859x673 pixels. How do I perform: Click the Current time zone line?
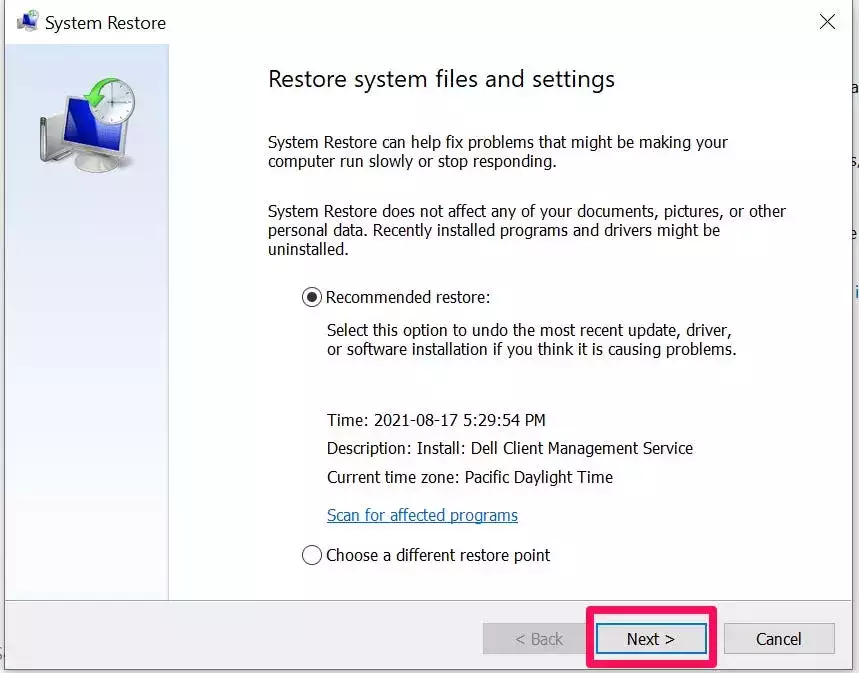click(x=469, y=477)
